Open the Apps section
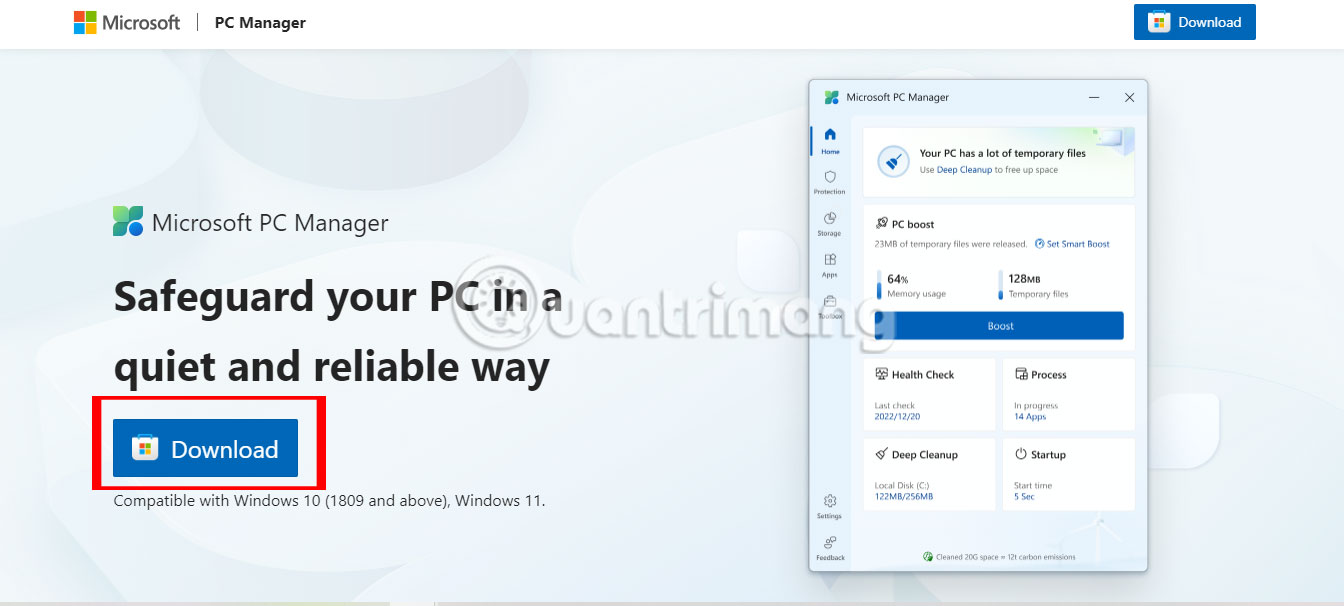The width and height of the screenshot is (1344, 606). pyautogui.click(x=829, y=263)
